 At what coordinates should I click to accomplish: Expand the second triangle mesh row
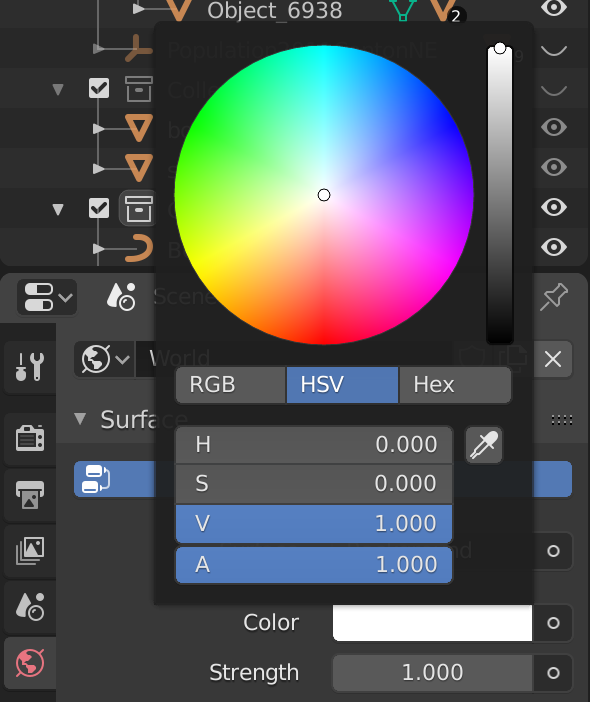(x=98, y=169)
